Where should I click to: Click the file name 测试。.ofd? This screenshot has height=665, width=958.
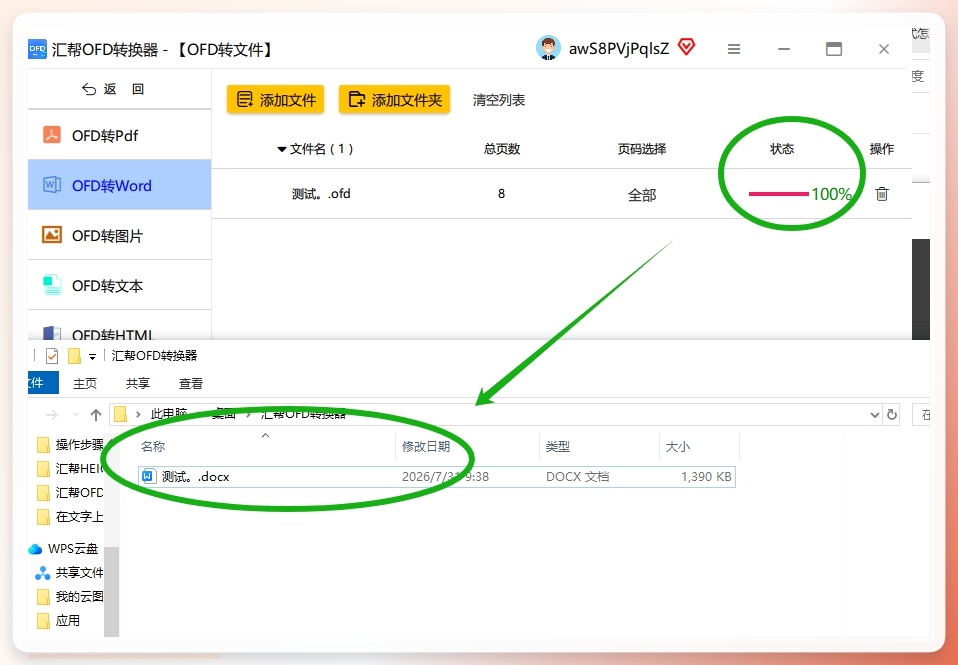321,194
